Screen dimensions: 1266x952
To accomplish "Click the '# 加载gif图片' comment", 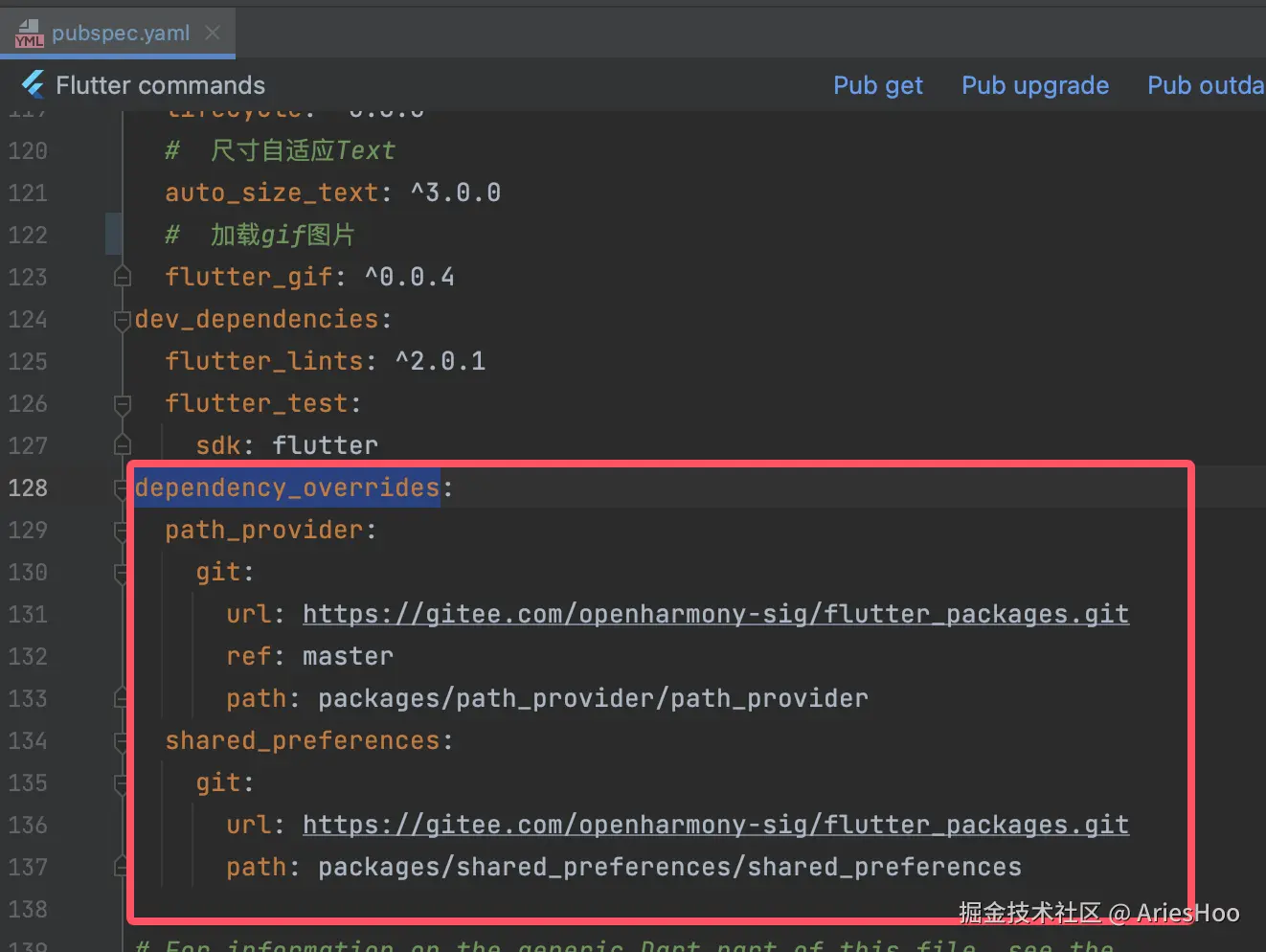I will click(260, 235).
